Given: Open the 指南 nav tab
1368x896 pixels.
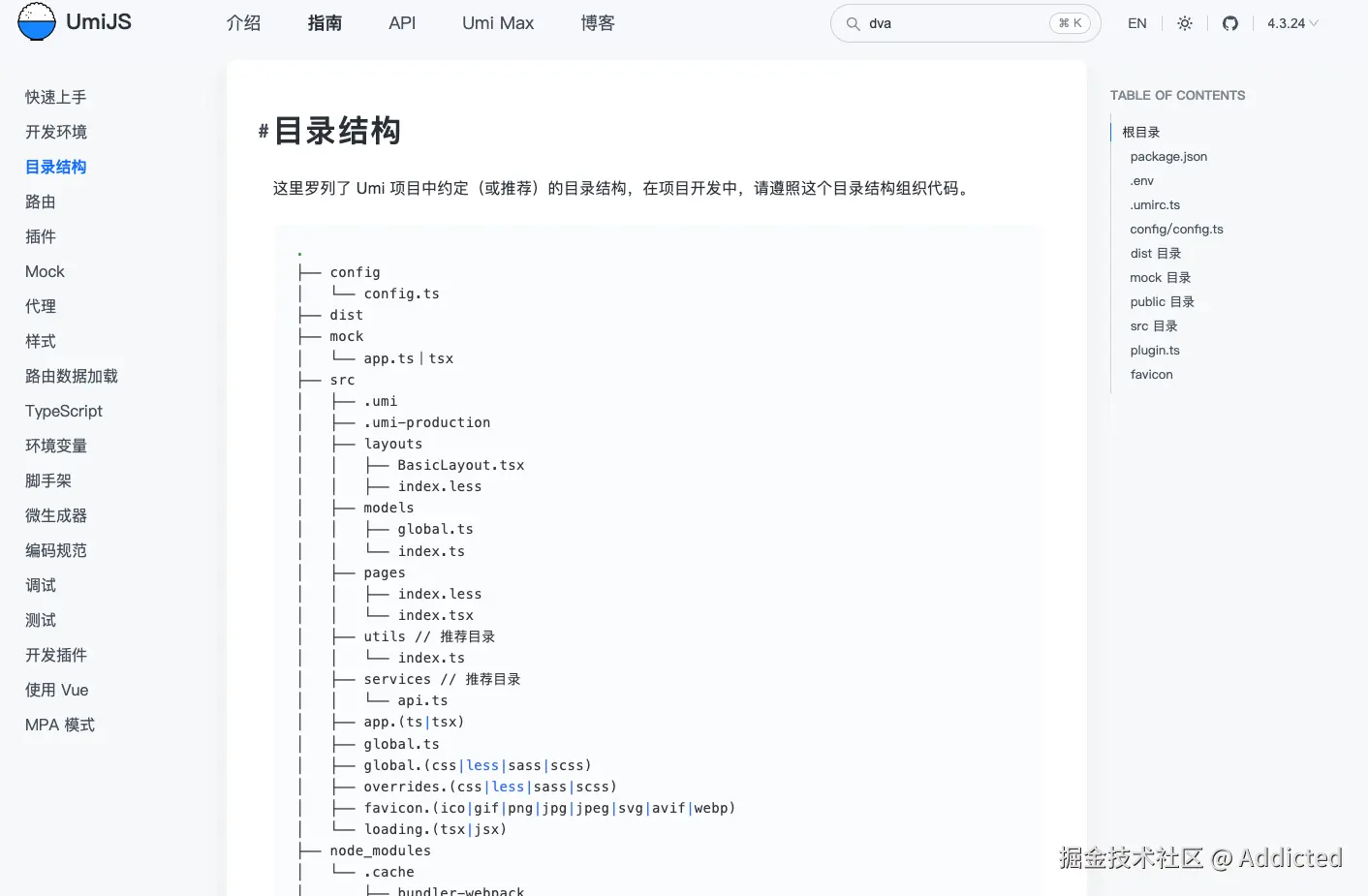Looking at the screenshot, I should (325, 22).
